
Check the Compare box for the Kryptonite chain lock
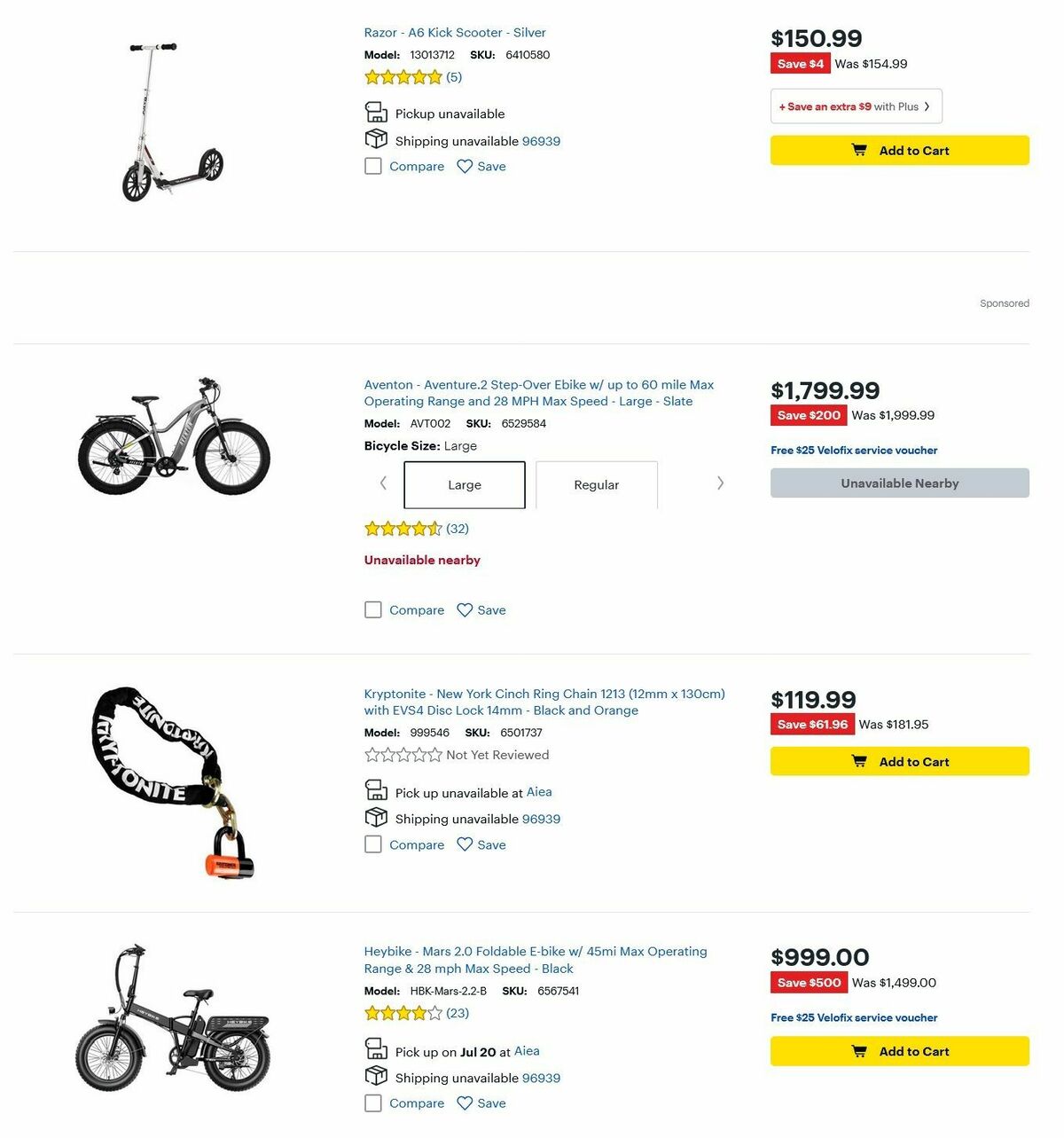[x=373, y=844]
